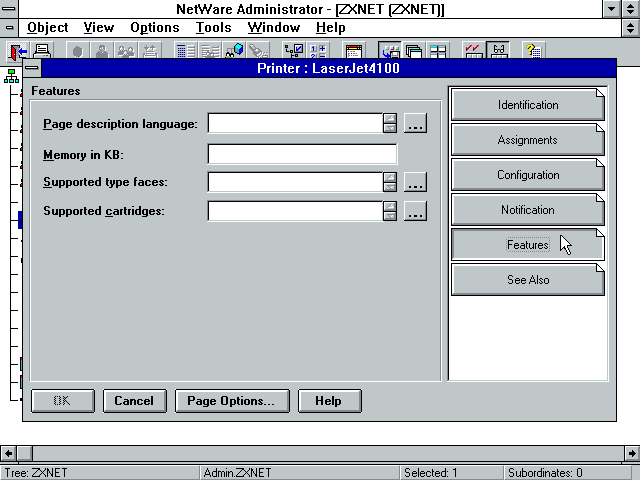Viewport: 640px width, 480px height.
Task: Click the blue cube Trustees toolbar icon
Action: click(x=234, y=51)
